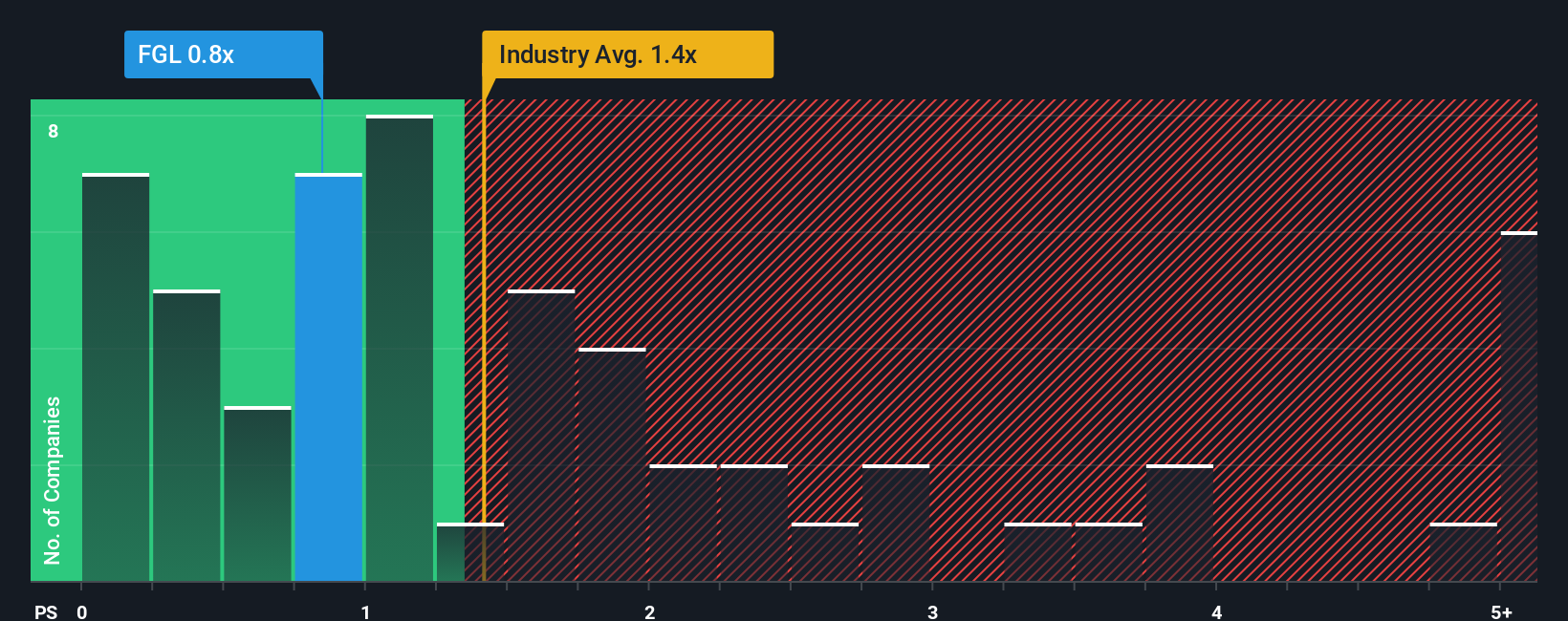1568x621 pixels.
Task: Click the No. of Companies axis label
Action: tap(53, 480)
